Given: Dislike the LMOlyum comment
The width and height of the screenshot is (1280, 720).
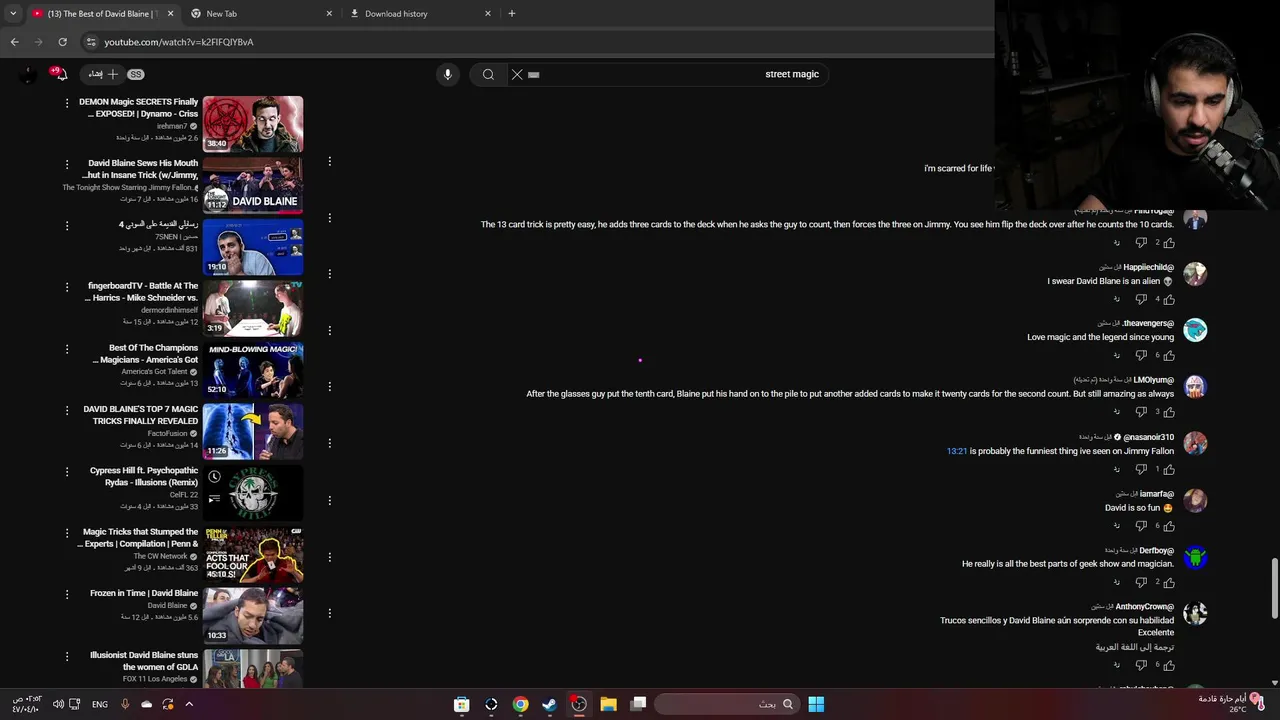Looking at the screenshot, I should (x=1141, y=412).
